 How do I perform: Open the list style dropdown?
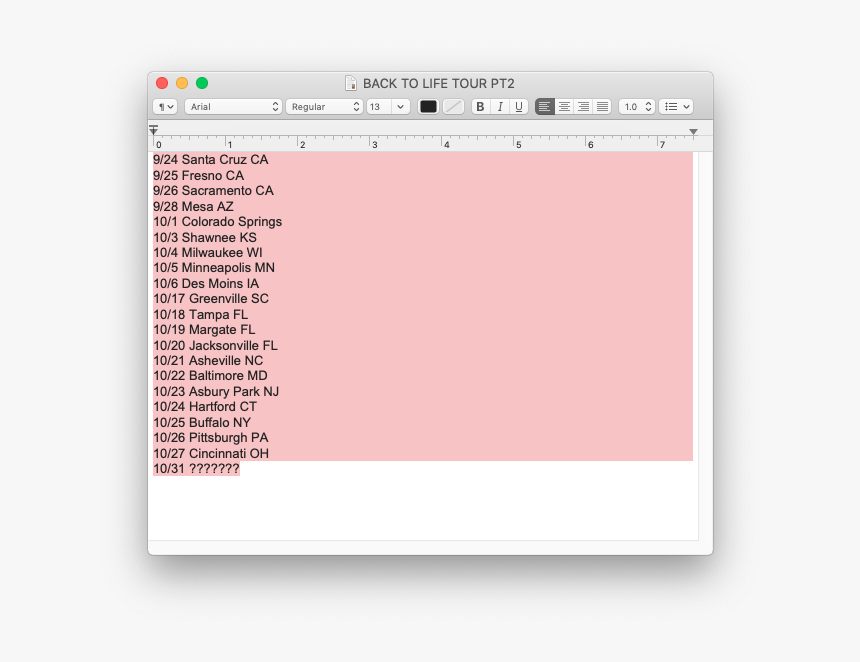coord(676,106)
